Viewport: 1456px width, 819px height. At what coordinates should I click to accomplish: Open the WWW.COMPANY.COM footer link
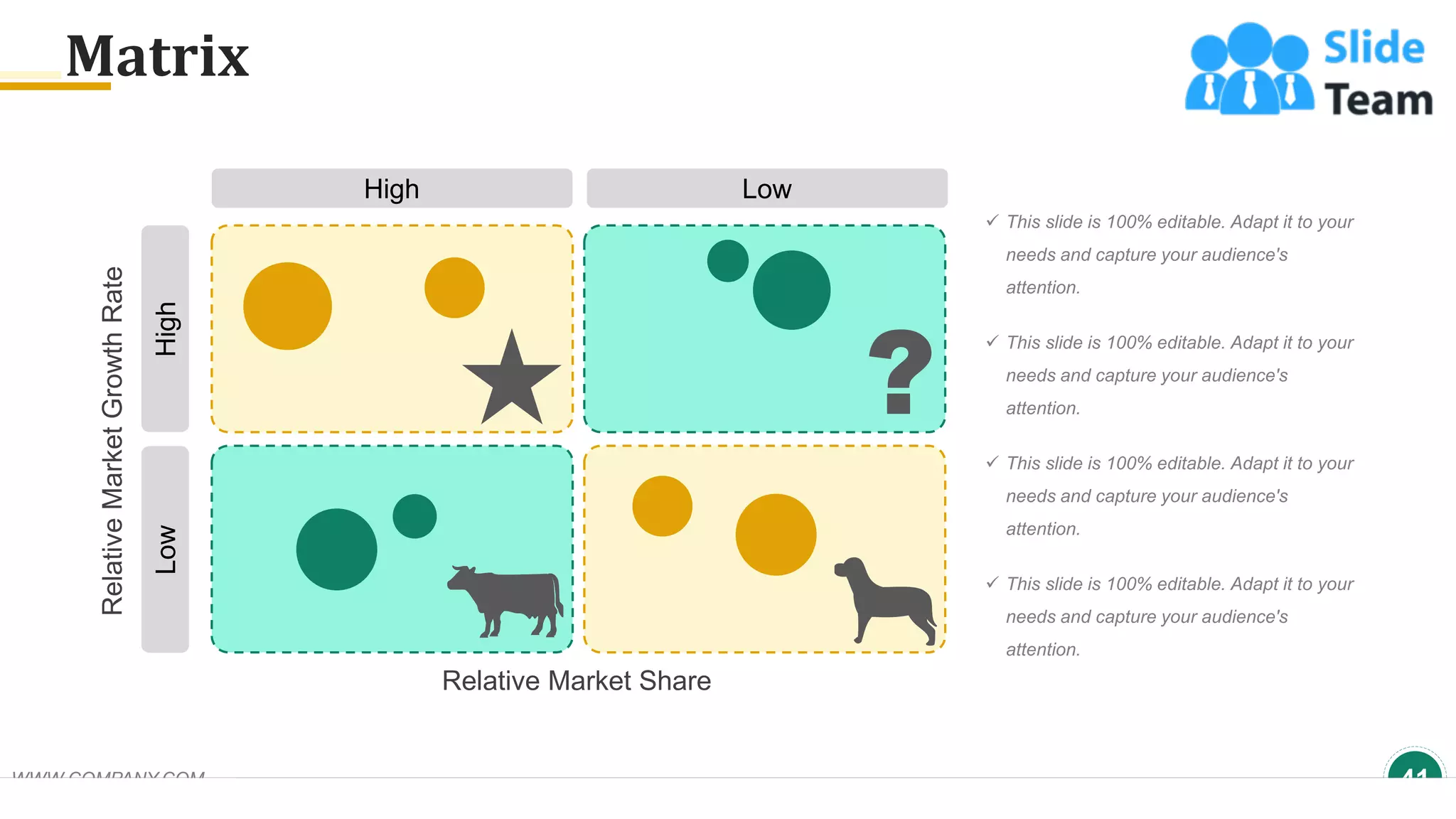(x=109, y=773)
